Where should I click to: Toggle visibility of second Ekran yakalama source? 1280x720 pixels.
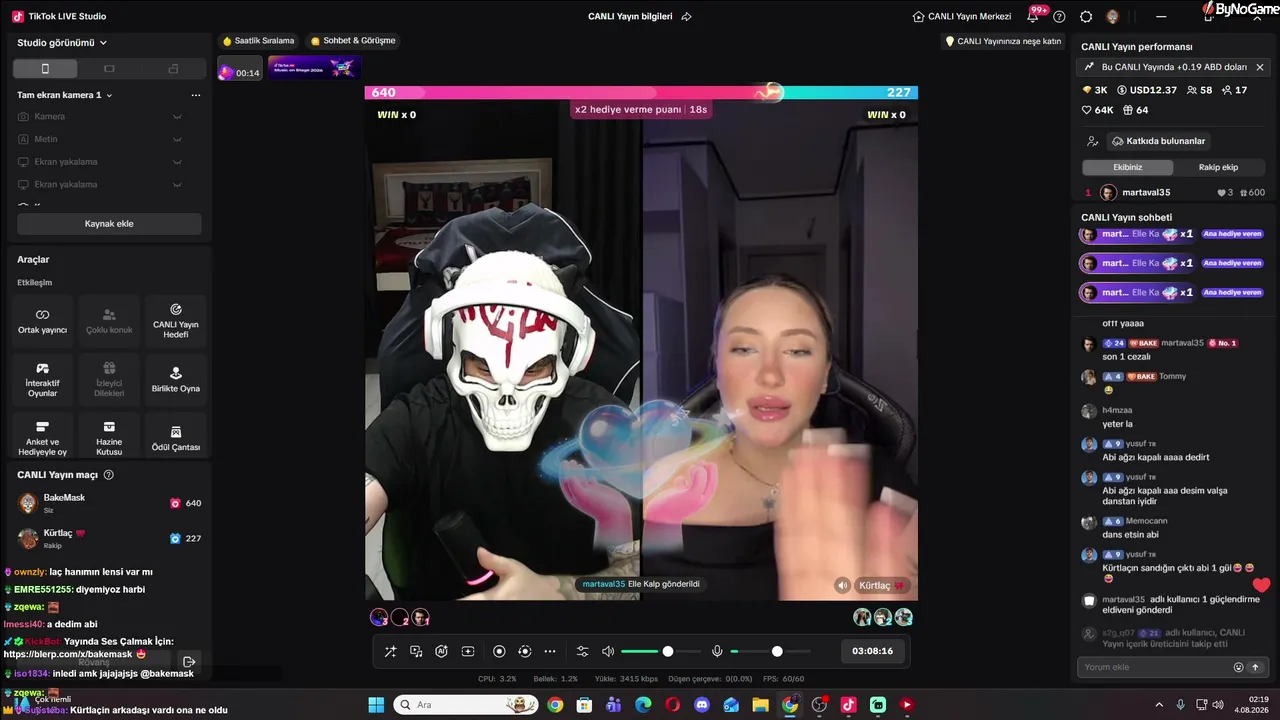177,184
